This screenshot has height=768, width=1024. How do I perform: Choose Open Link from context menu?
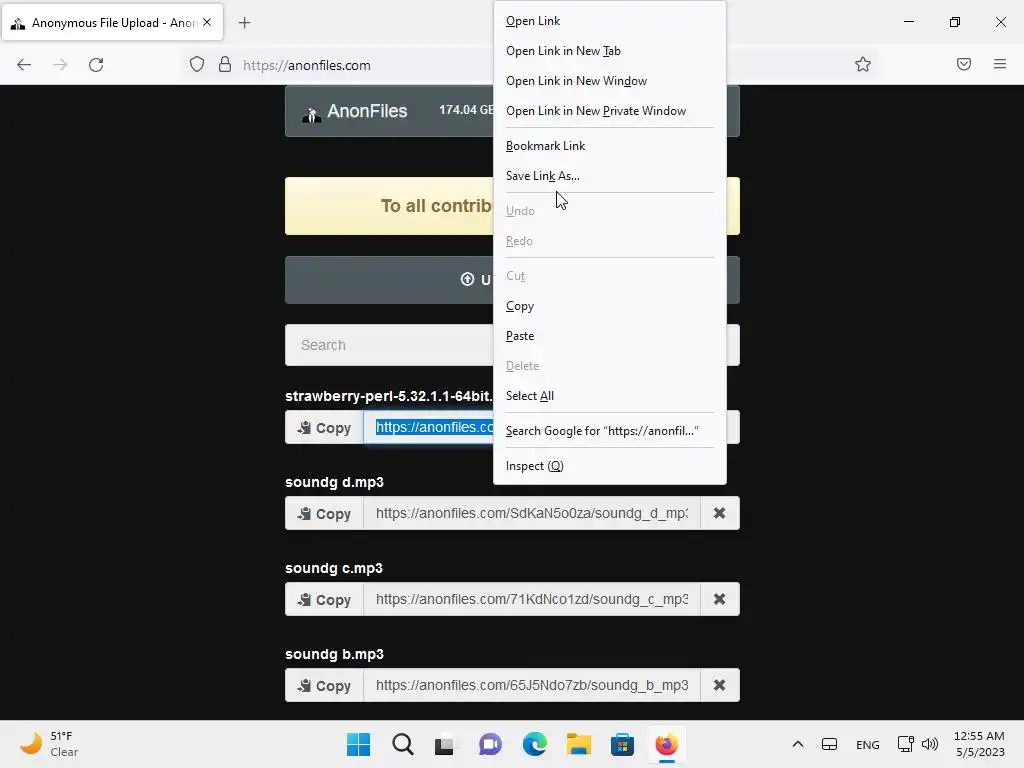[609, 21]
